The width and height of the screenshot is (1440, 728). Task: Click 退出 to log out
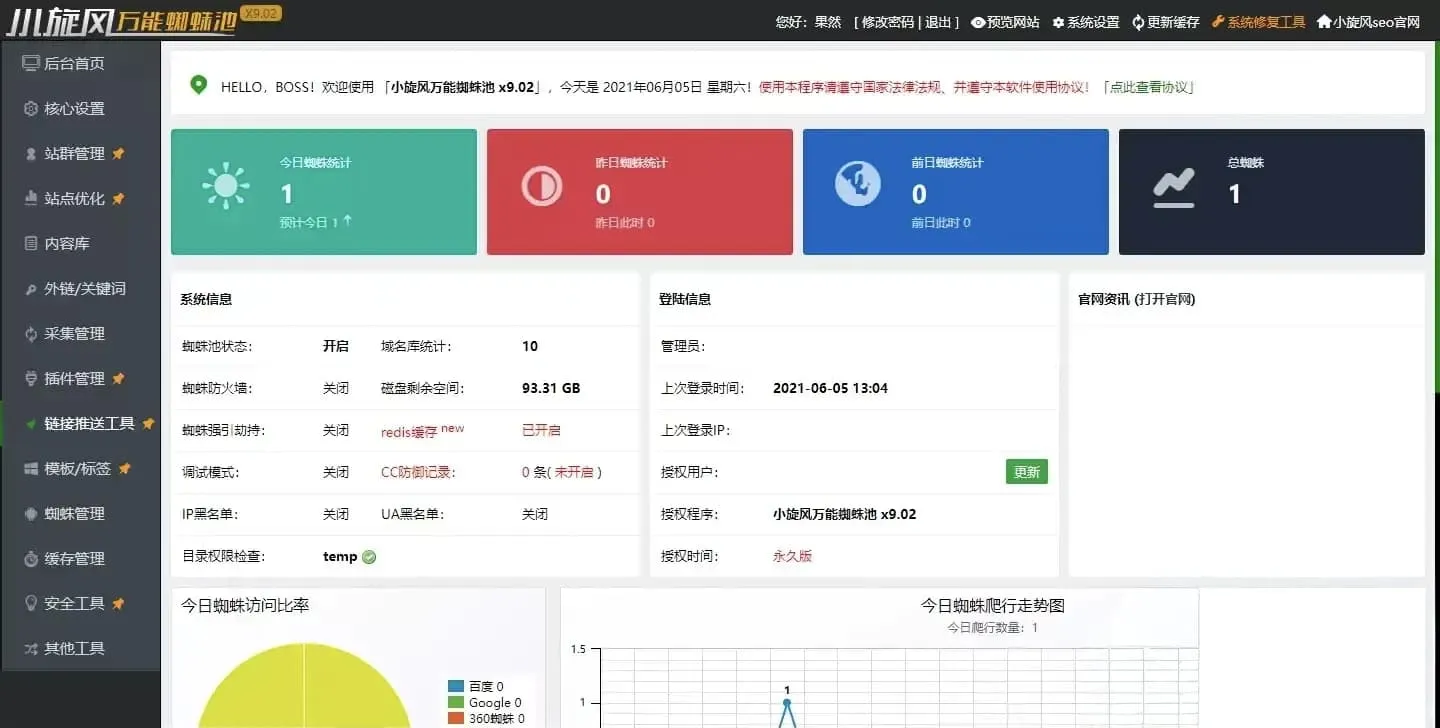(938, 22)
